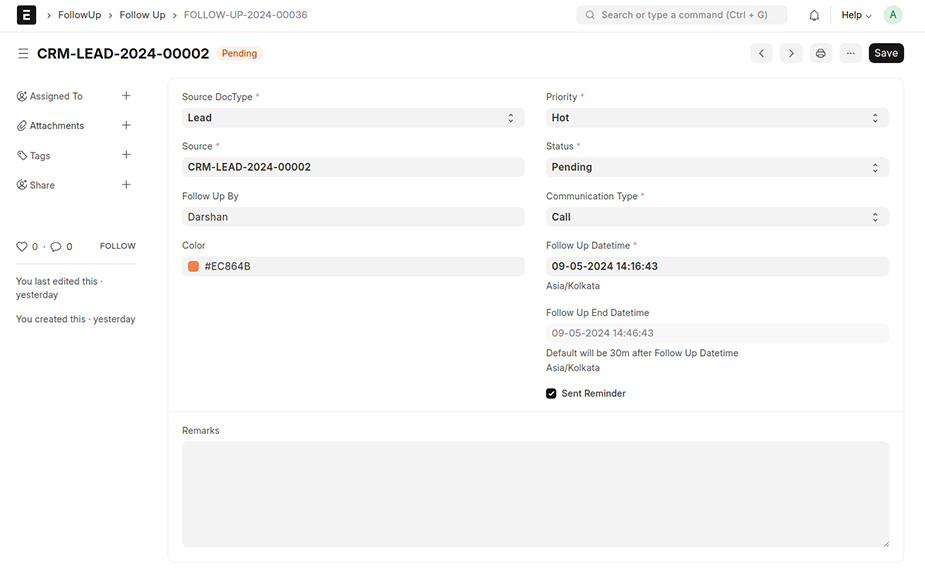This screenshot has width=925, height=572.
Task: Add an assignee with the plus icon
Action: pos(126,96)
